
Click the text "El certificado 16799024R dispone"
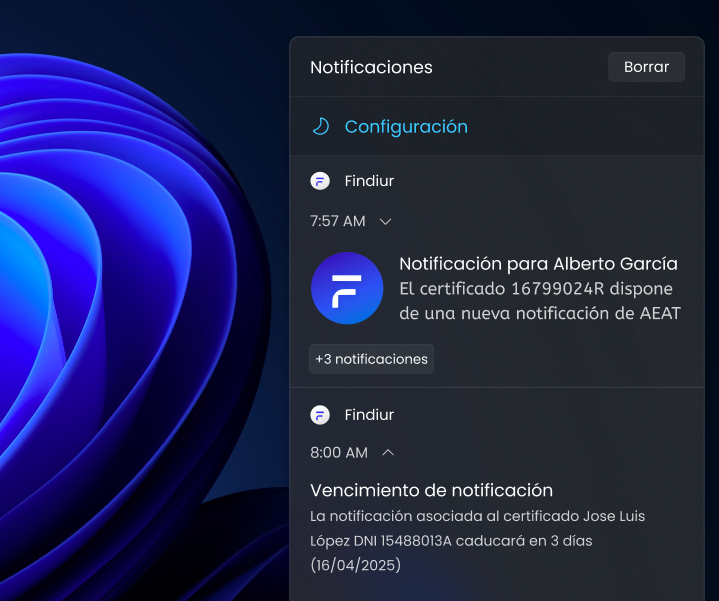pos(536,289)
